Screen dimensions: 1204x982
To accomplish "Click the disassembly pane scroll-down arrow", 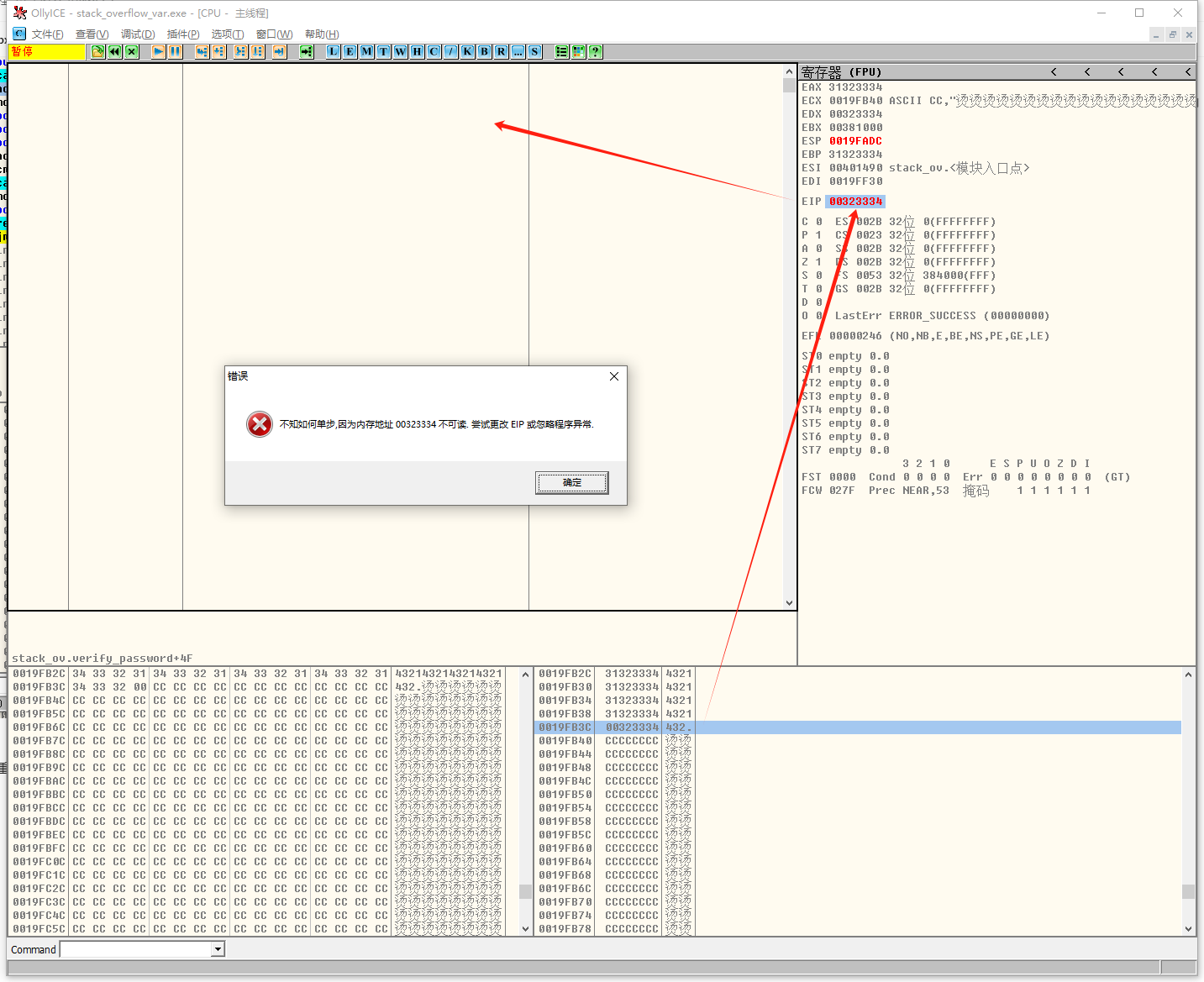I will coord(789,602).
